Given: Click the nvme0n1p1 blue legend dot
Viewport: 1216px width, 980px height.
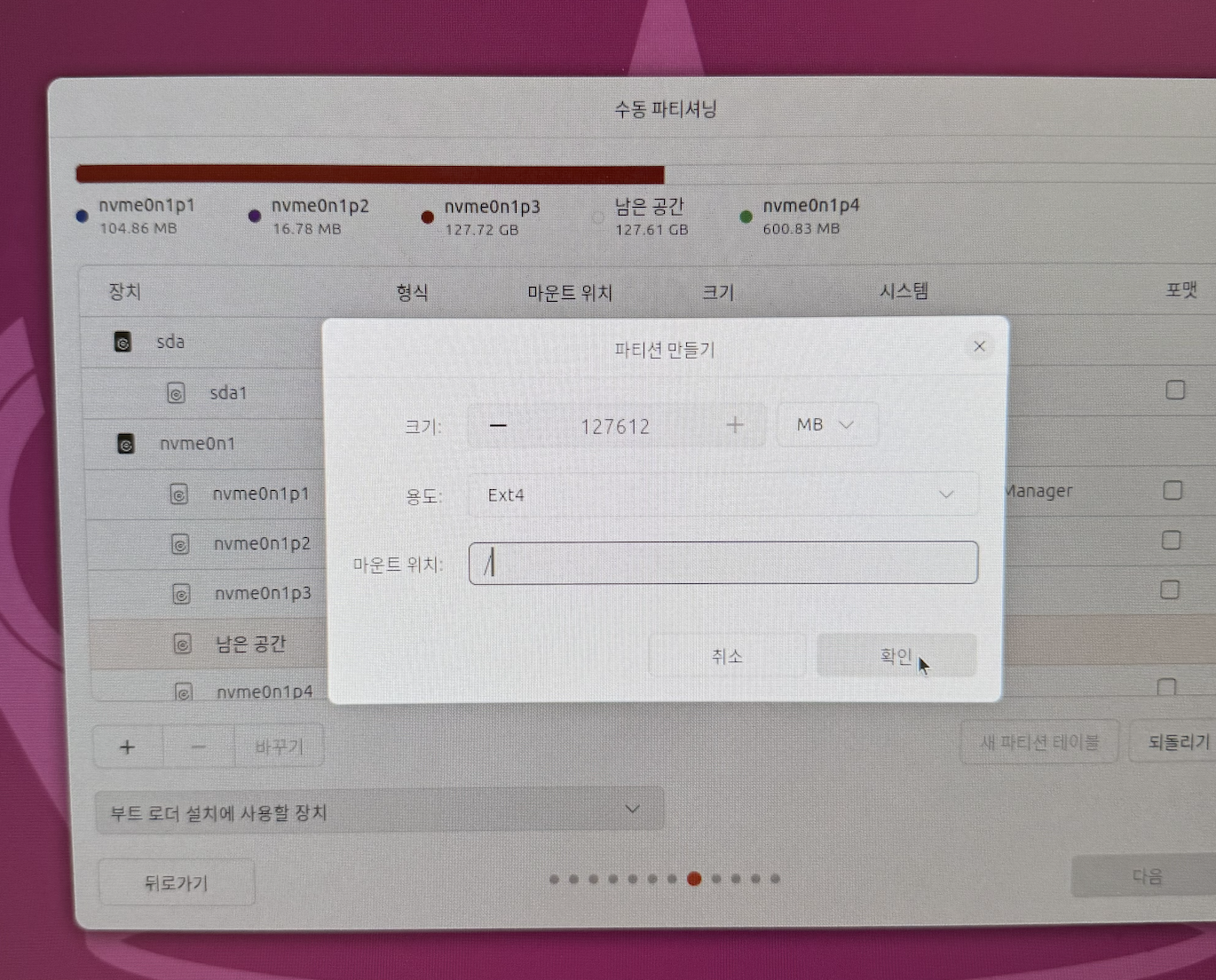Looking at the screenshot, I should (83, 216).
